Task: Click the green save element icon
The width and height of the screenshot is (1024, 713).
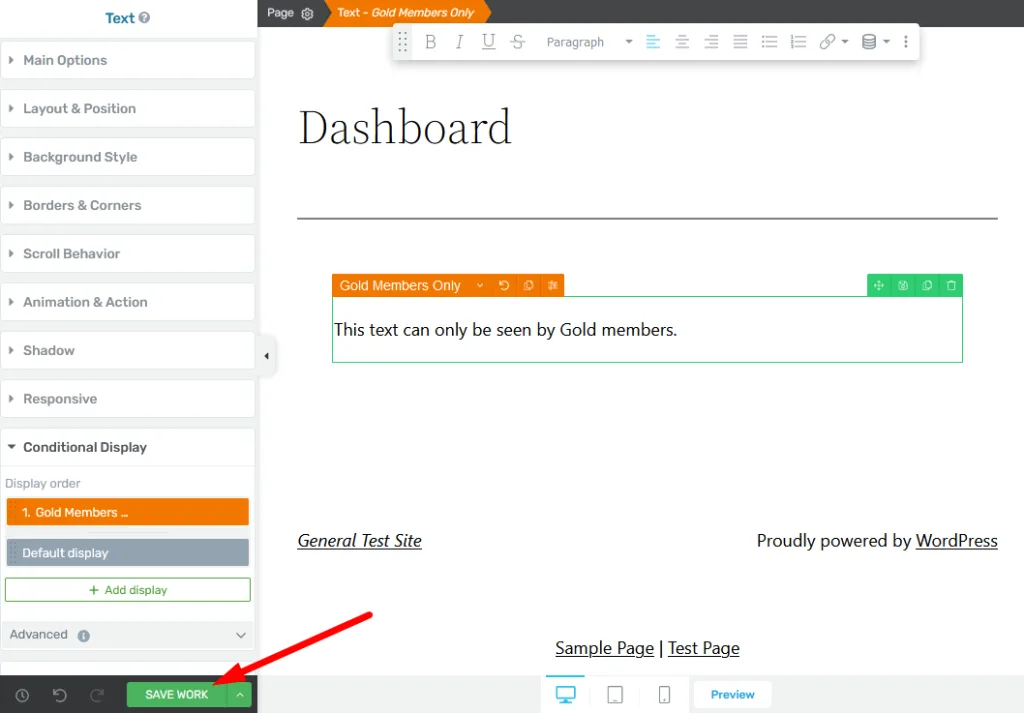Action: [903, 285]
